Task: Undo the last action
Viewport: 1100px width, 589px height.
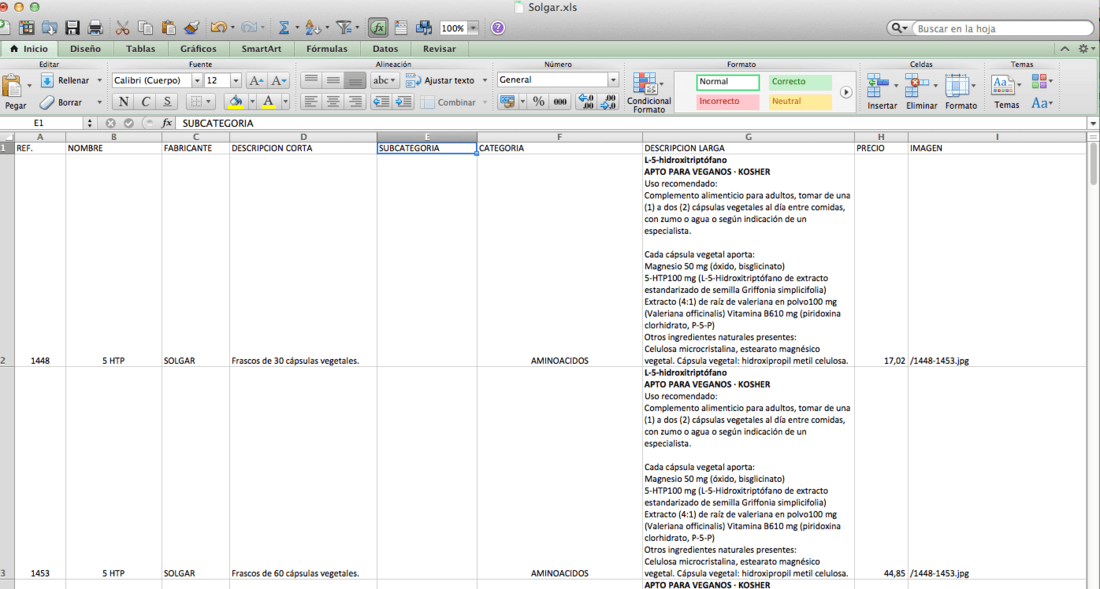Action: [x=218, y=28]
